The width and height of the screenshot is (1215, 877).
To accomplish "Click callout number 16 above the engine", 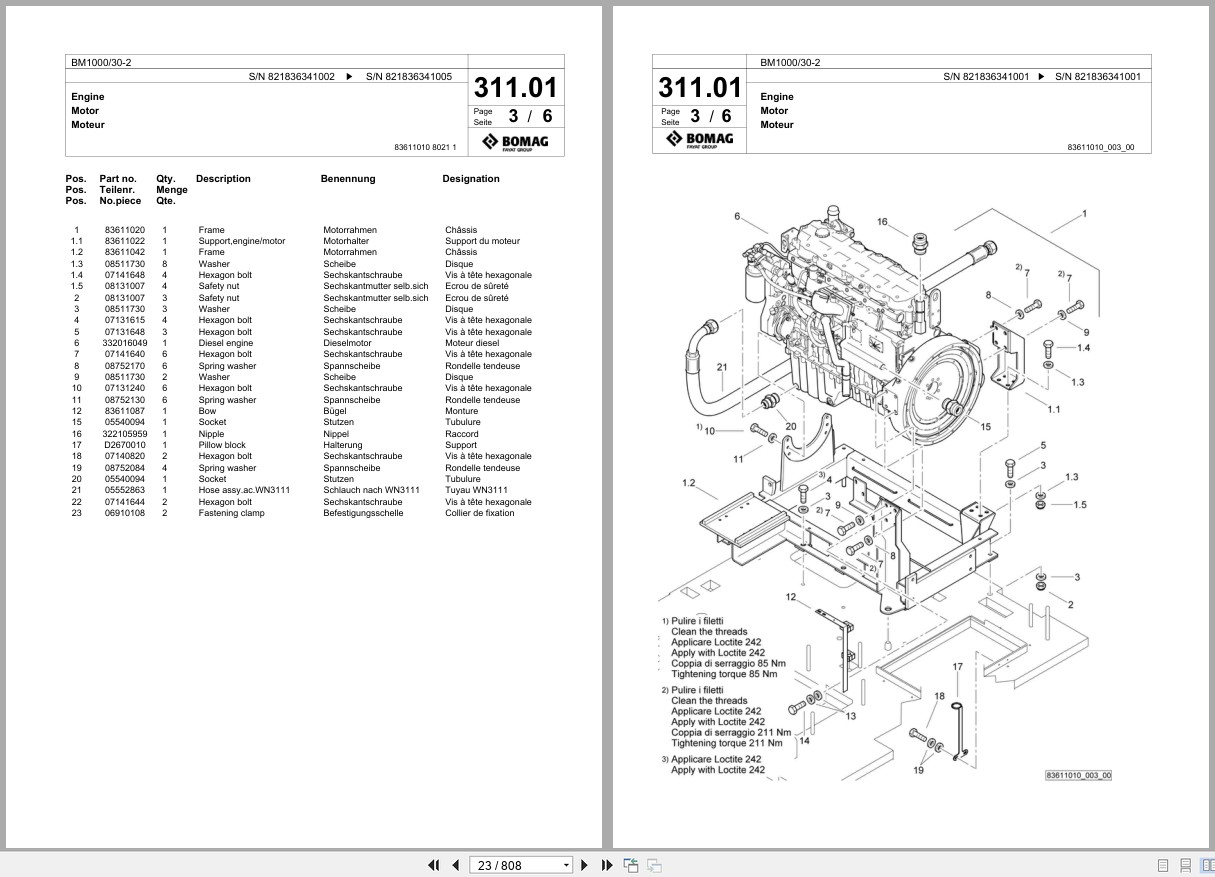I will (x=882, y=222).
